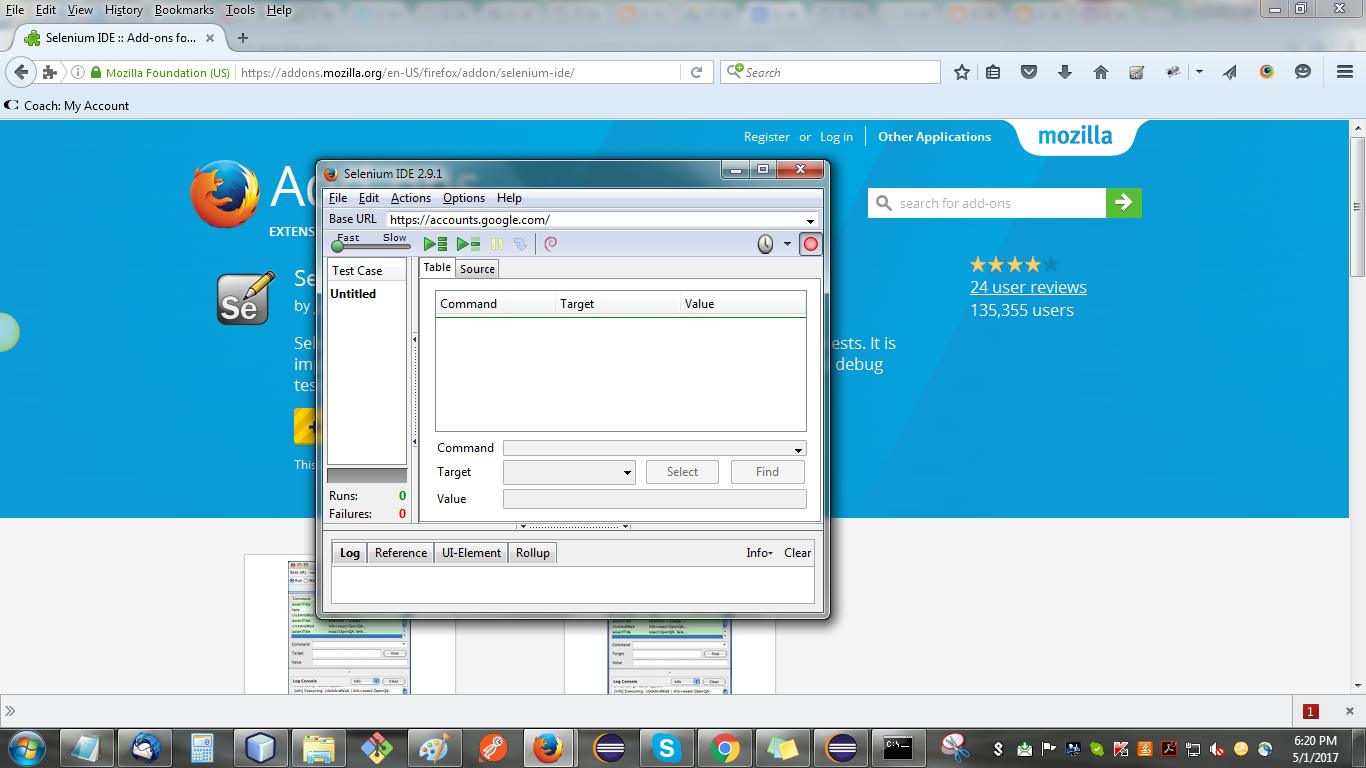Open the Target dropdown field
Screen dimensions: 1366x768
click(569, 472)
